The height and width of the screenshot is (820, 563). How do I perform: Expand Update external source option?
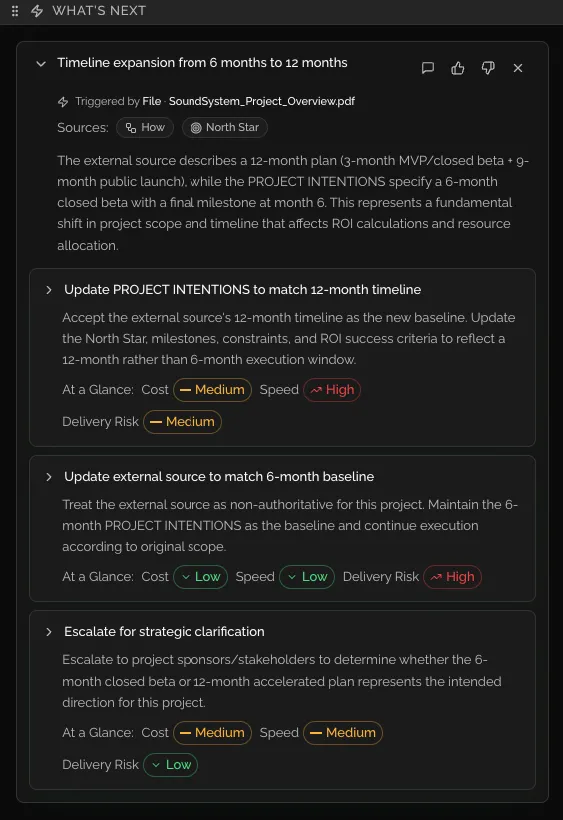[x=49, y=477]
